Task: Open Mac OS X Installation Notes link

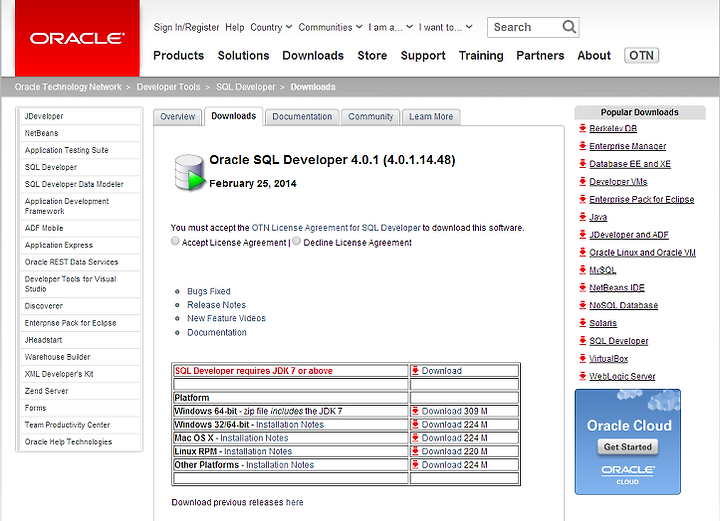Action: [254, 438]
